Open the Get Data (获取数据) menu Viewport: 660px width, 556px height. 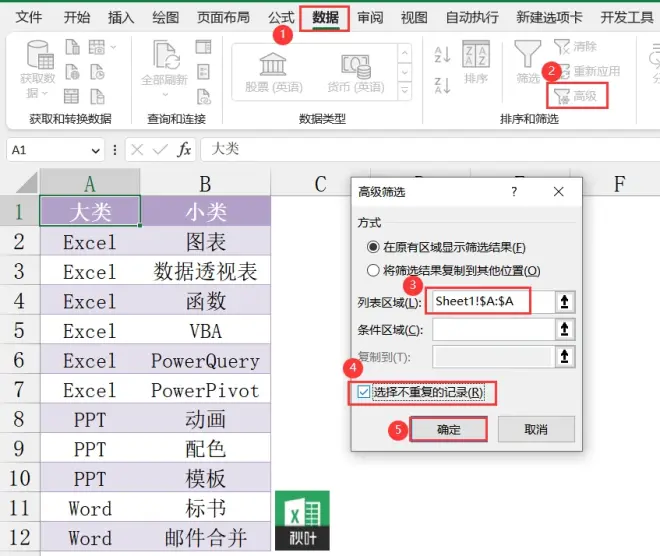tap(38, 69)
